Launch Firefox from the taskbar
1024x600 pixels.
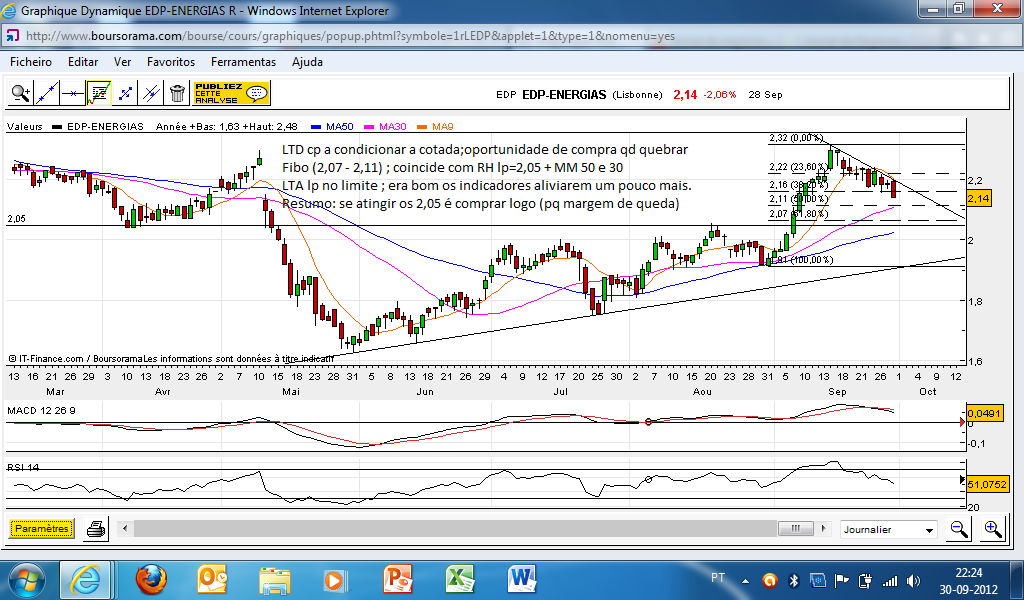[x=151, y=580]
